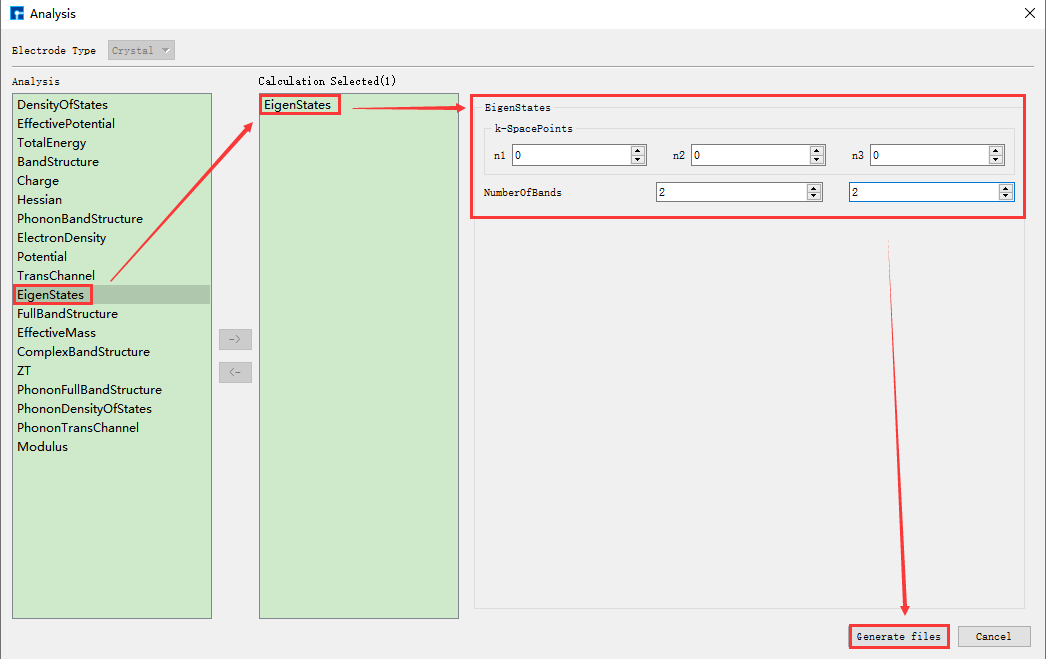Select BandStructure analysis item
The width and height of the screenshot is (1046, 659).
point(58,162)
